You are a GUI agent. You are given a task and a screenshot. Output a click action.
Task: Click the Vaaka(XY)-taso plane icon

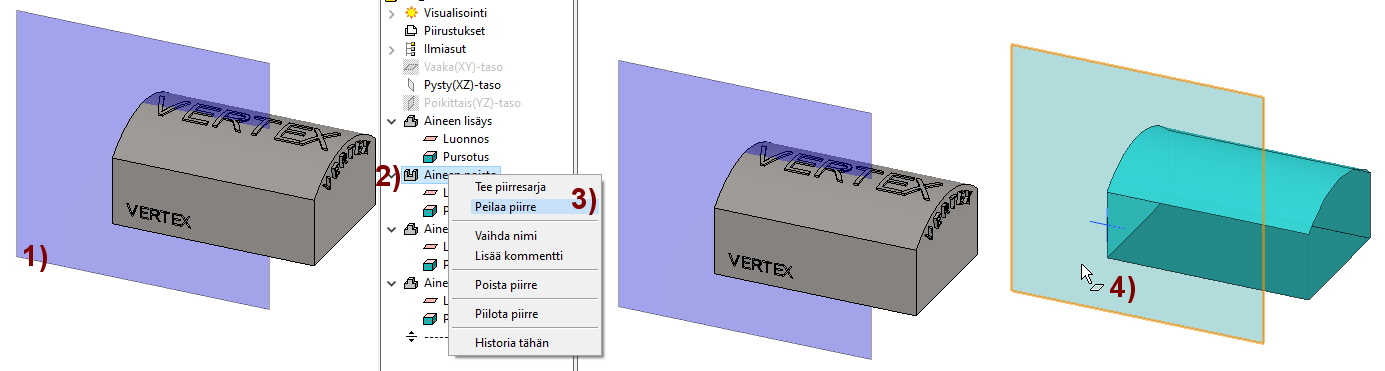coord(410,67)
